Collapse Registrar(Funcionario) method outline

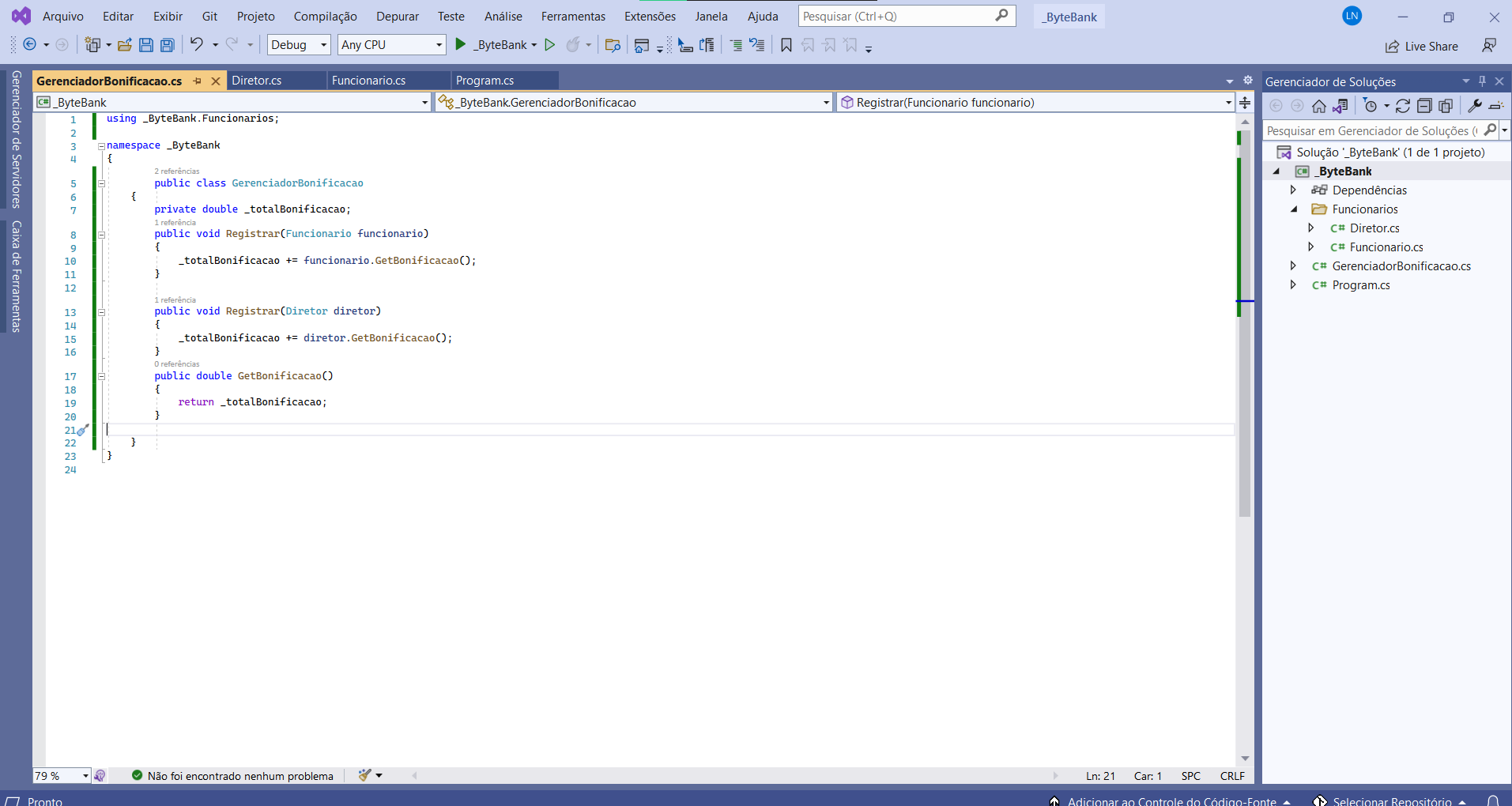coord(101,234)
